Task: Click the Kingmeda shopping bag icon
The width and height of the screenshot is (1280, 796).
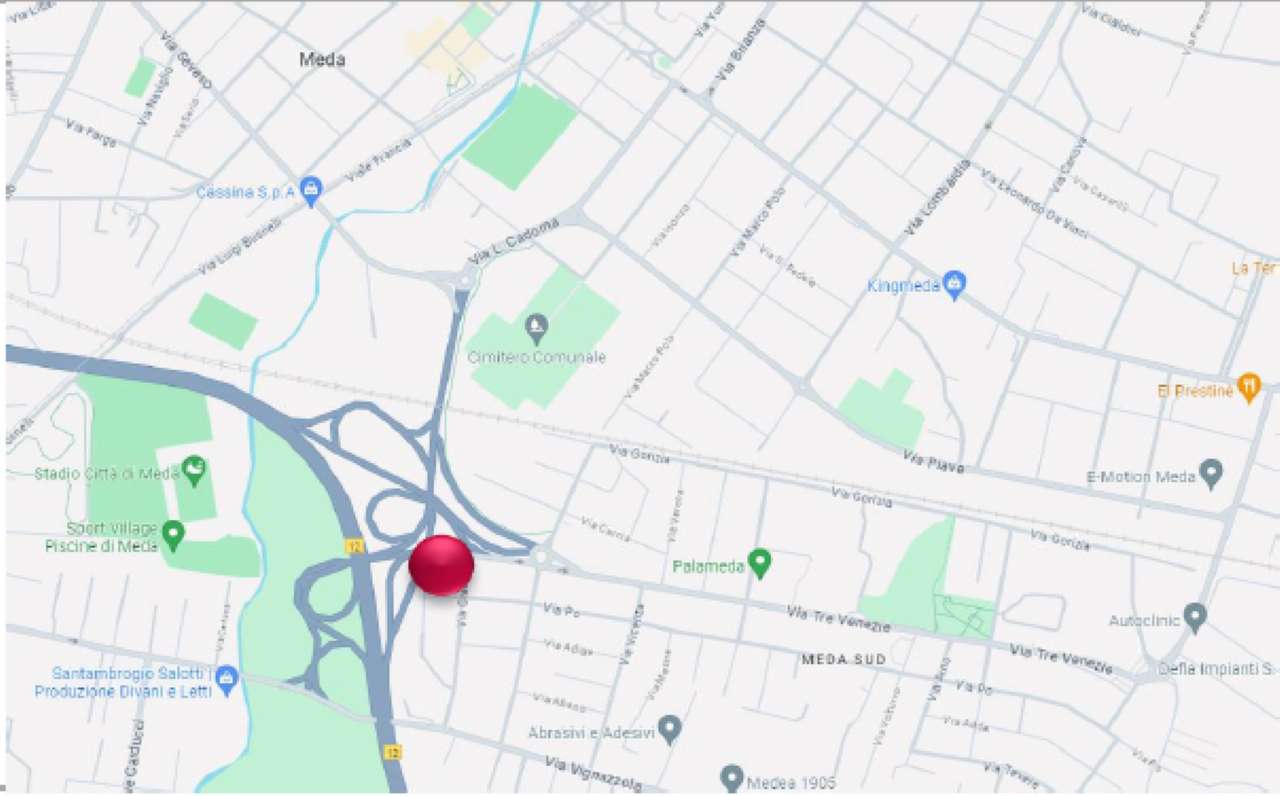Action: [955, 286]
